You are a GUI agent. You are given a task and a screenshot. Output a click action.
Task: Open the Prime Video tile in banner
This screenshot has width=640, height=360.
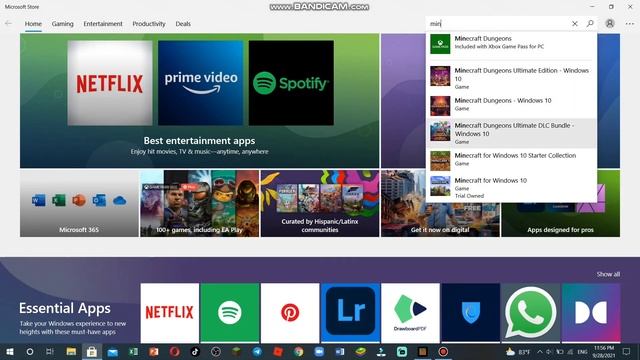(200, 83)
